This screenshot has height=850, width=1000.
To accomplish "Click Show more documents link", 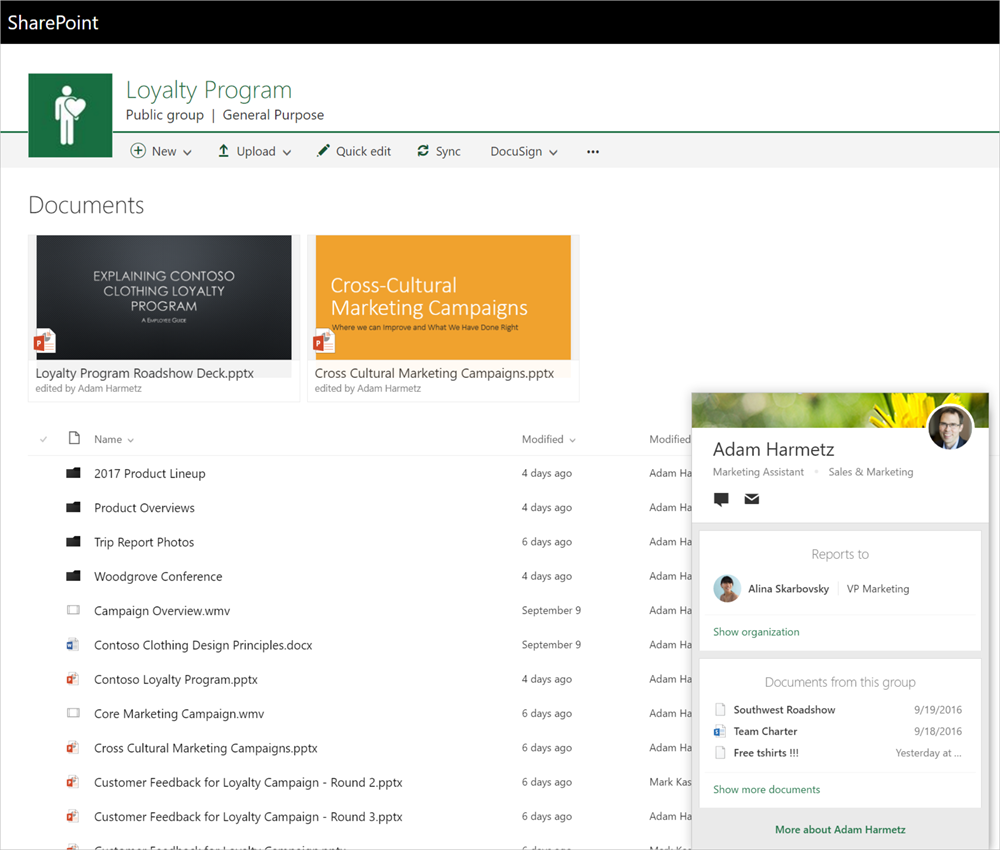I will [766, 789].
